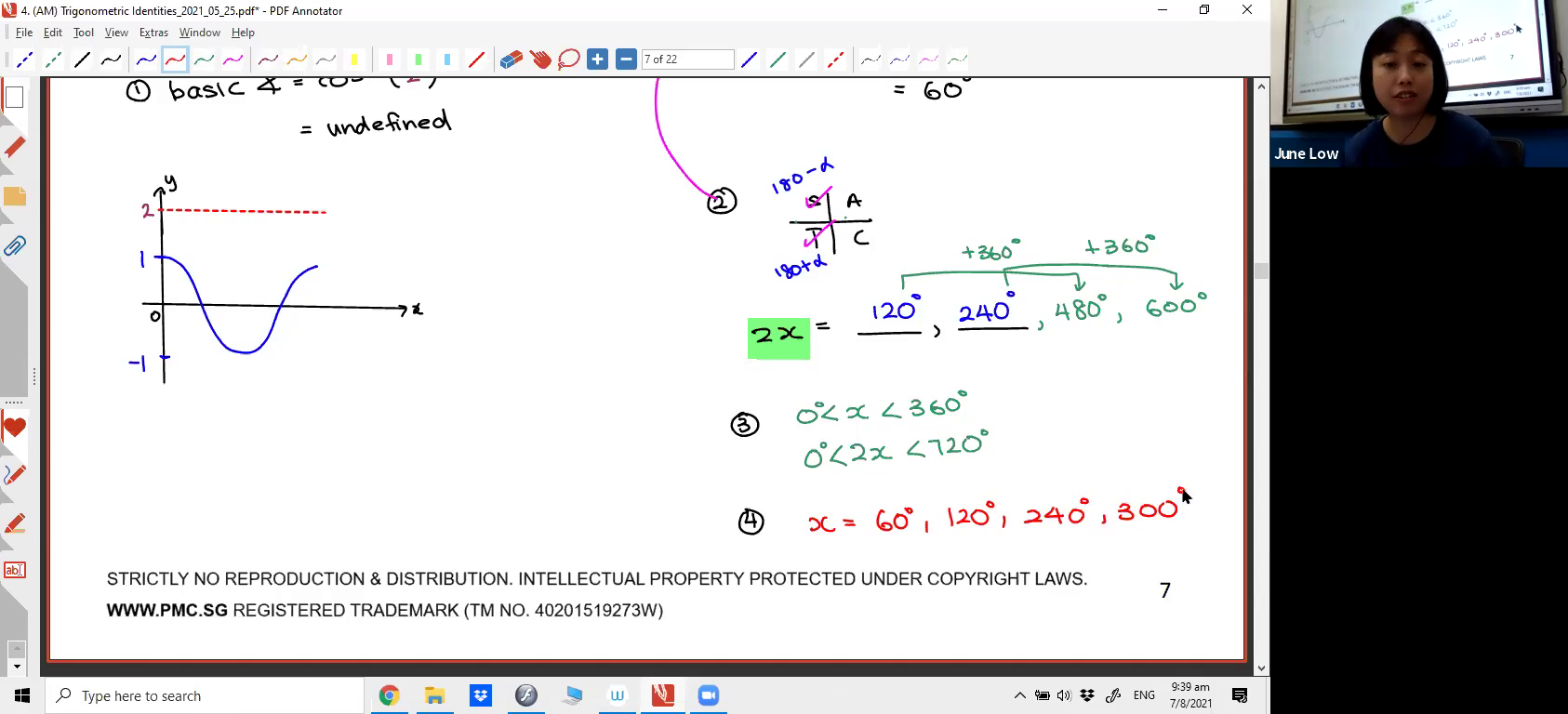Open the volume control in system tray
The image size is (1568, 714).
coord(1064,695)
